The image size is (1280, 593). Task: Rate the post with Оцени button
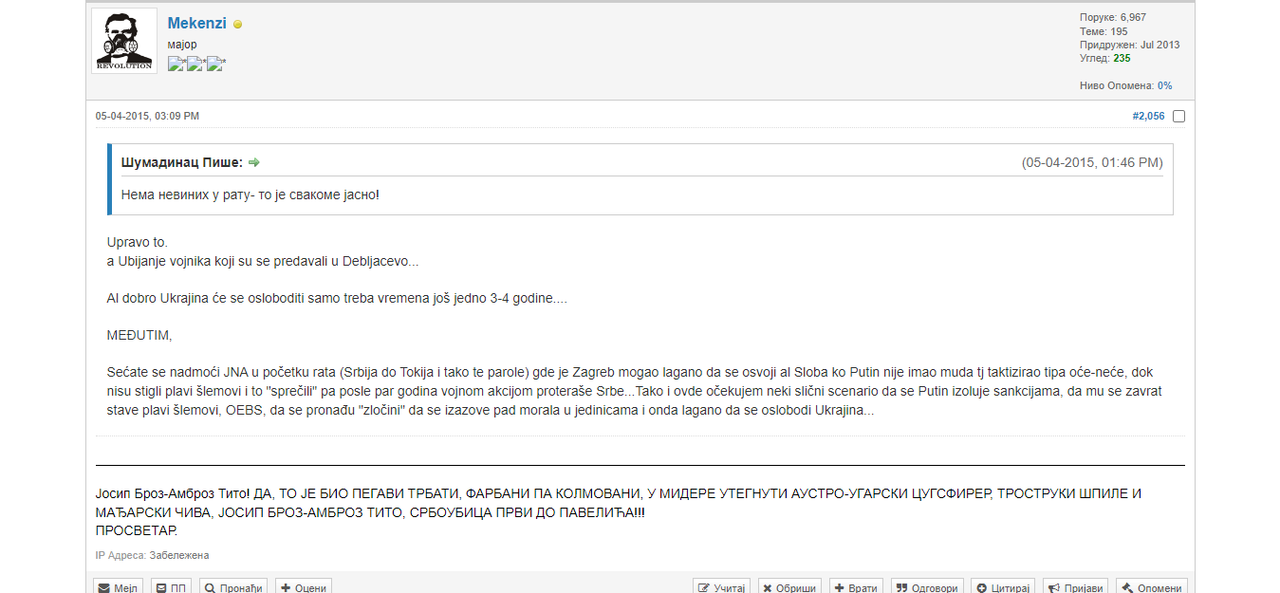tap(303, 588)
